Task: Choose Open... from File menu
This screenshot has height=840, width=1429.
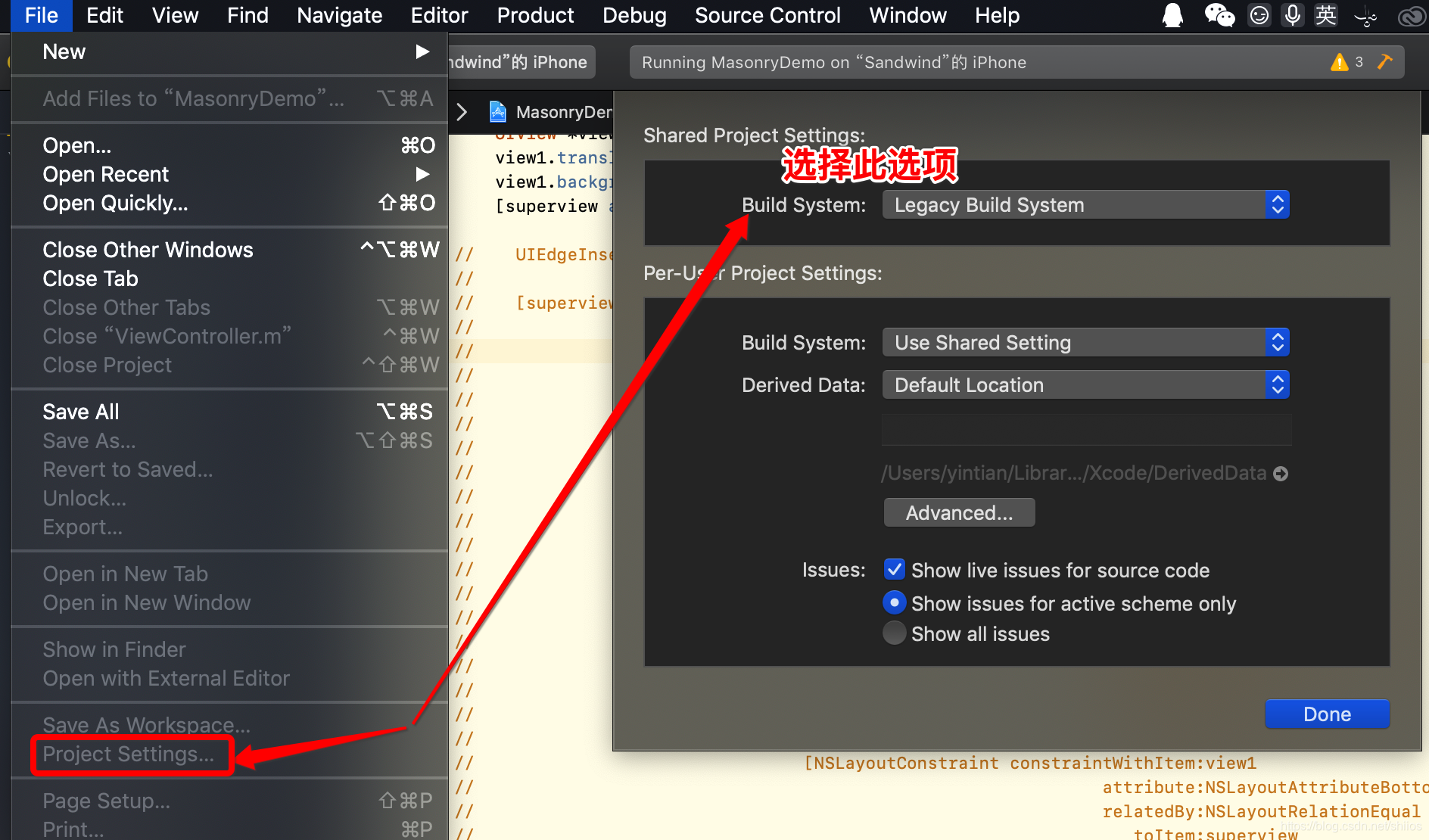Action: [230, 145]
